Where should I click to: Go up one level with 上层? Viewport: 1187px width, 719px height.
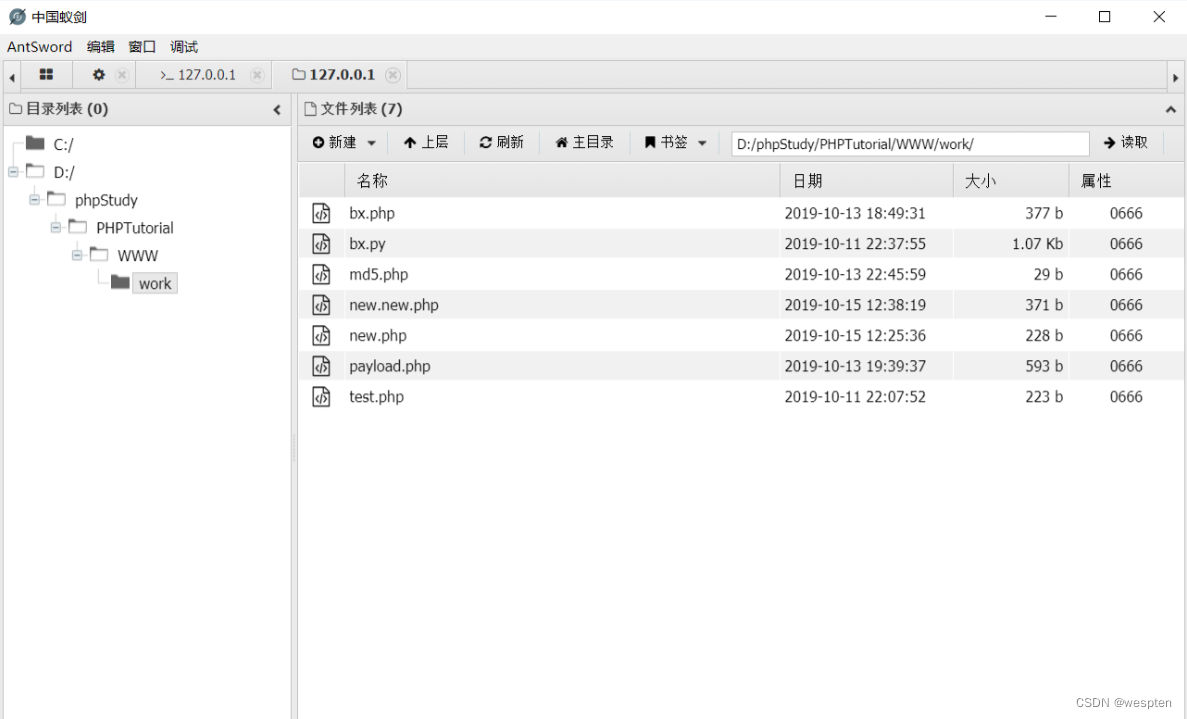pyautogui.click(x=425, y=142)
